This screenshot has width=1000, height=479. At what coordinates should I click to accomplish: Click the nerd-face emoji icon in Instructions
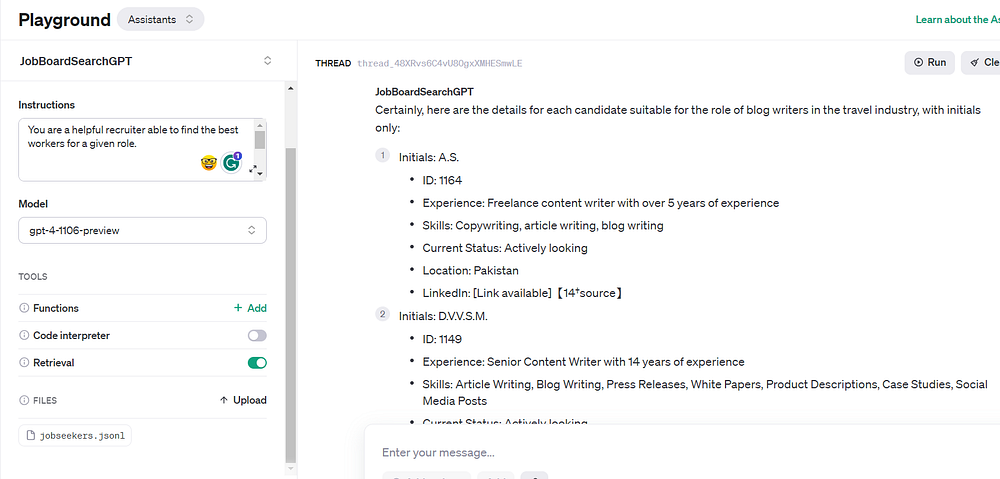(209, 162)
